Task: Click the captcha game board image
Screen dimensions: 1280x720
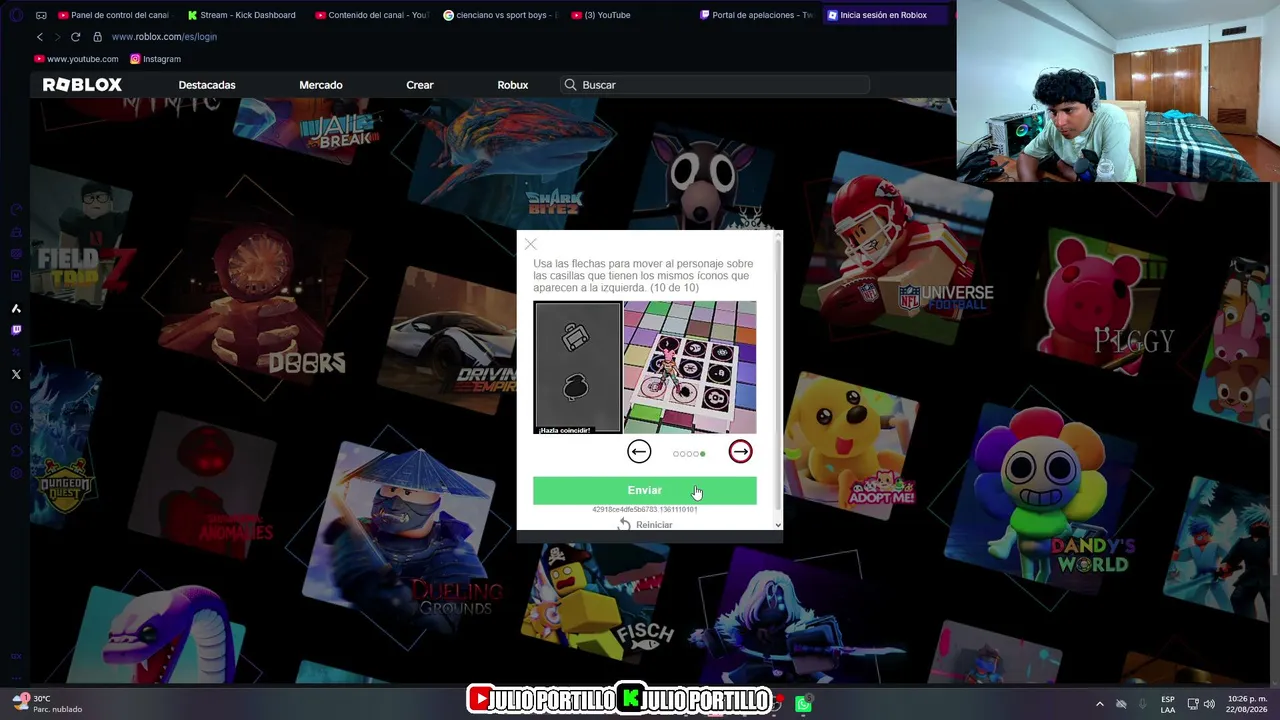Action: coord(690,367)
